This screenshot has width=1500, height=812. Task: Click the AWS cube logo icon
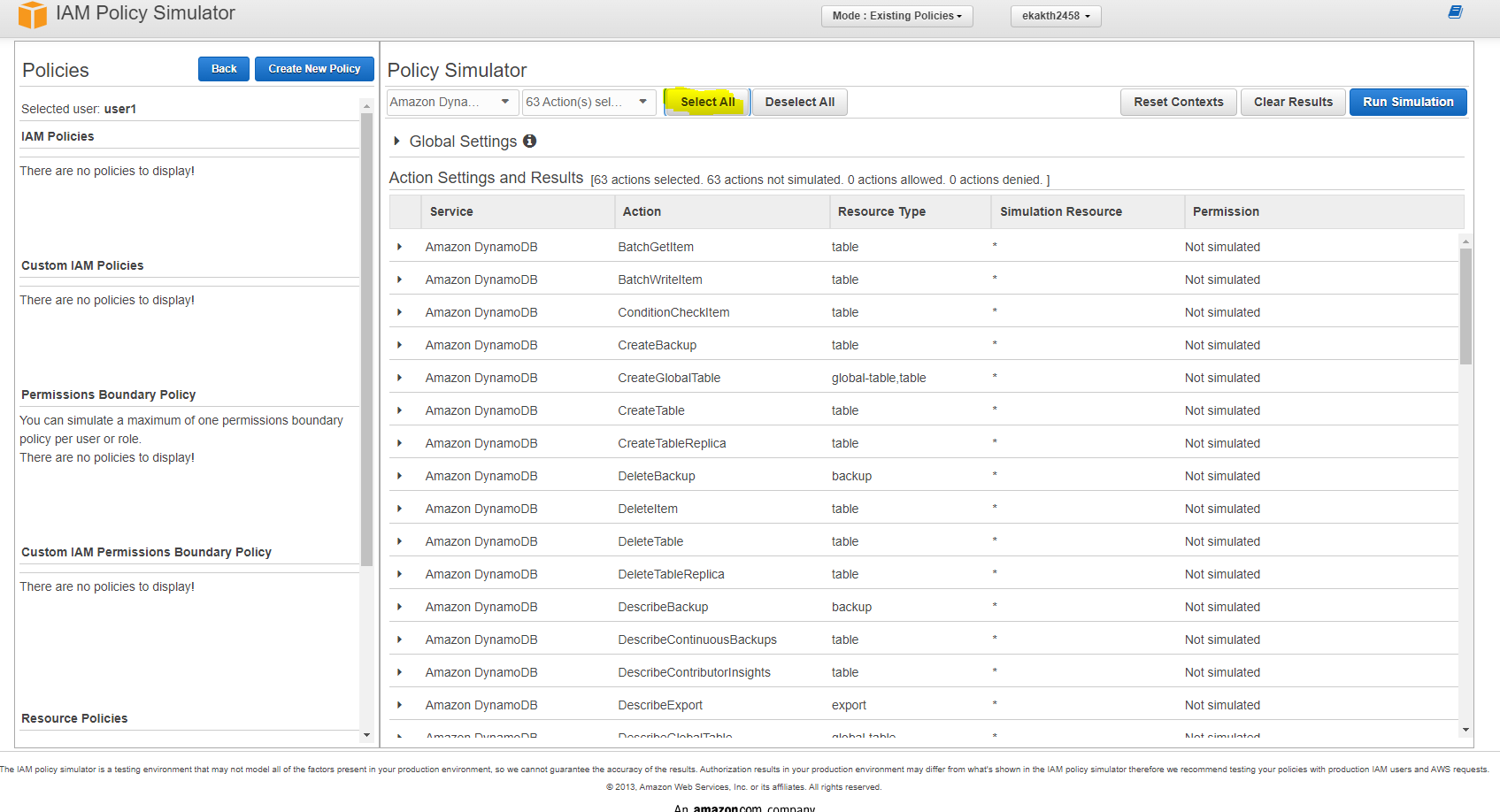click(x=32, y=14)
